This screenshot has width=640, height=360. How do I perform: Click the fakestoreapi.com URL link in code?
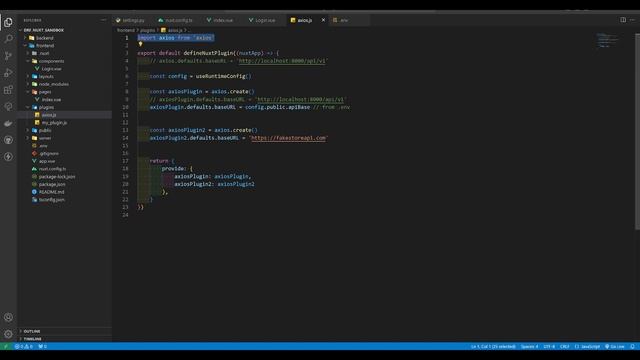[x=289, y=138]
